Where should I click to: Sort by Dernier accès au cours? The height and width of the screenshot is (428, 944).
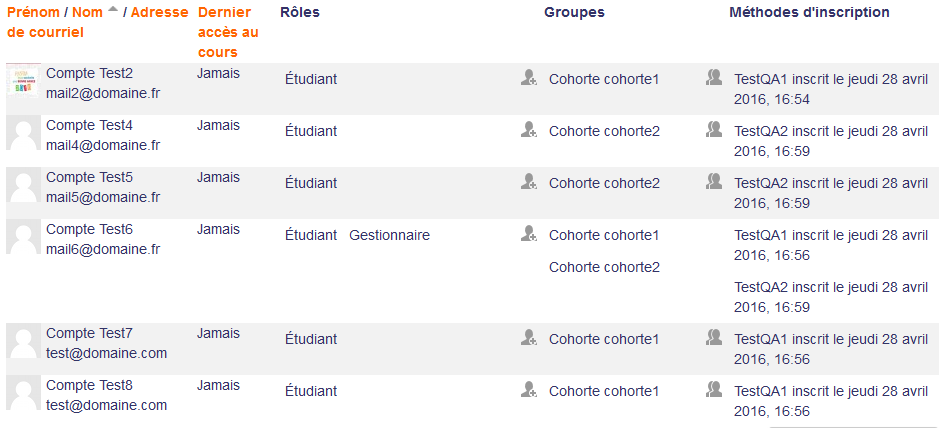(x=228, y=32)
